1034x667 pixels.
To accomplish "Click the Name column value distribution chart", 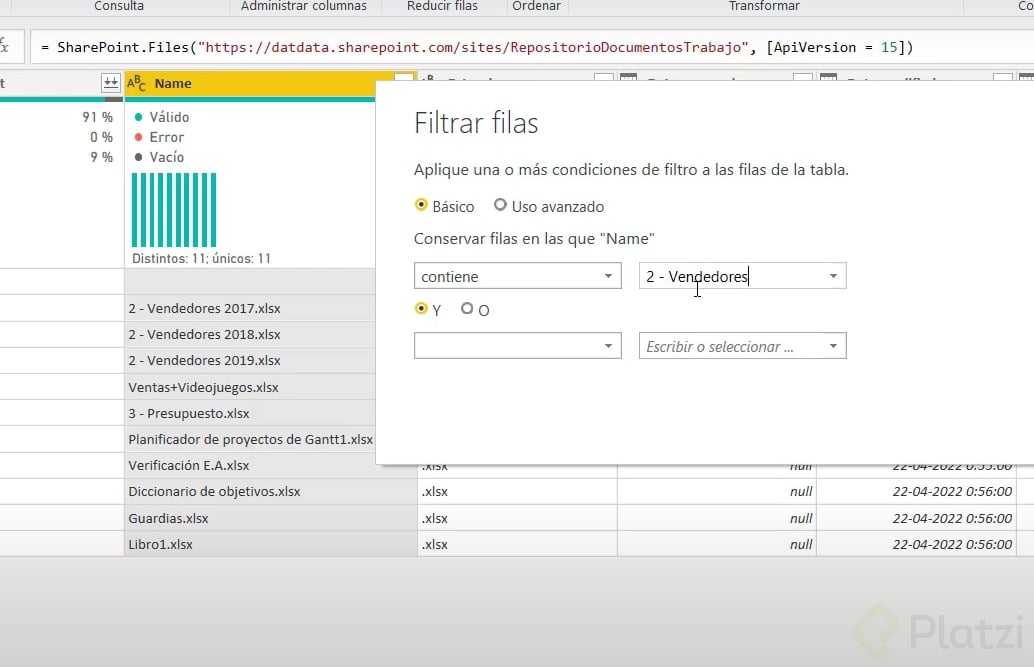I will (174, 210).
